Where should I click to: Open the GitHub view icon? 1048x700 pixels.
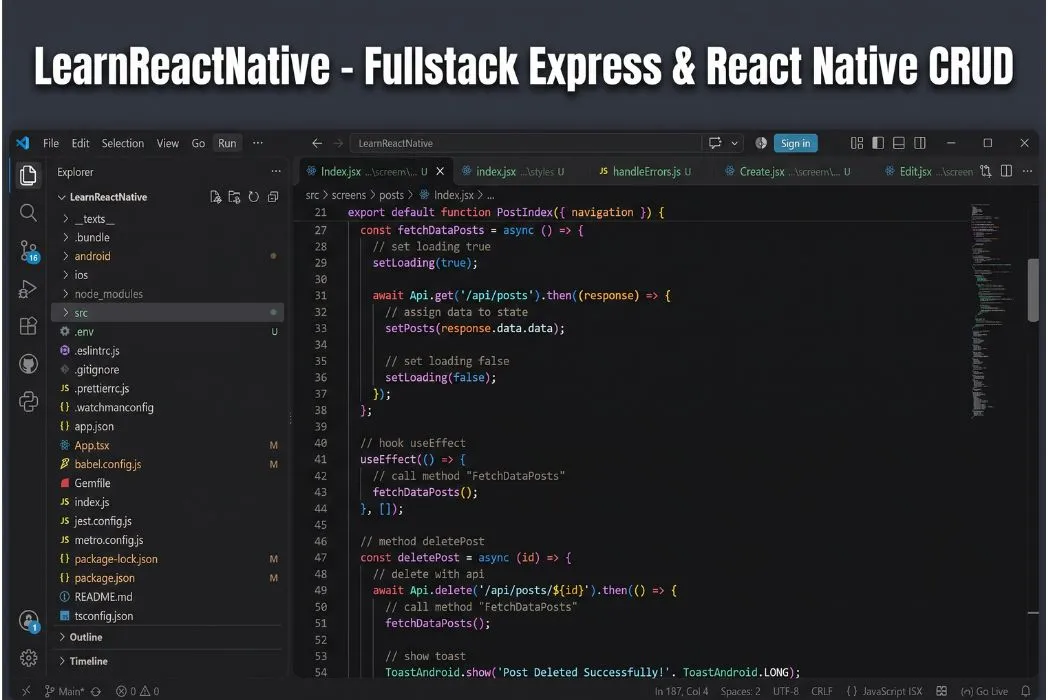point(28,364)
